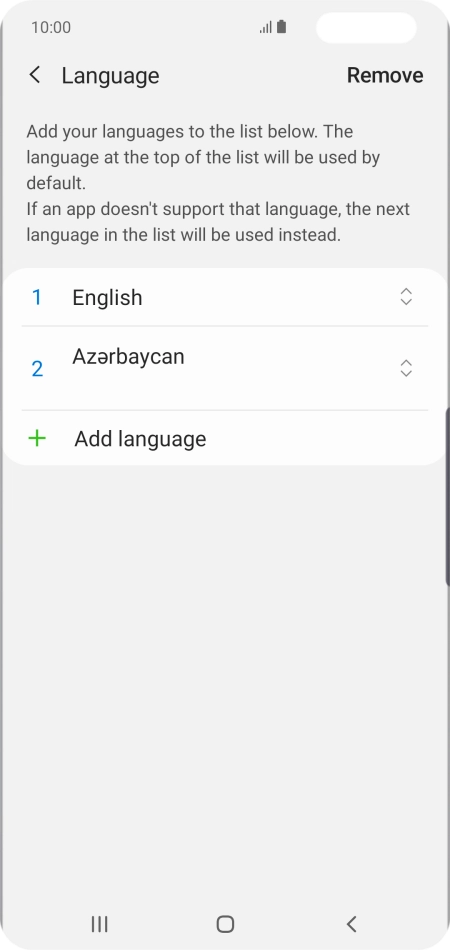Tap the edge panel handle on right side

click(x=447, y=497)
